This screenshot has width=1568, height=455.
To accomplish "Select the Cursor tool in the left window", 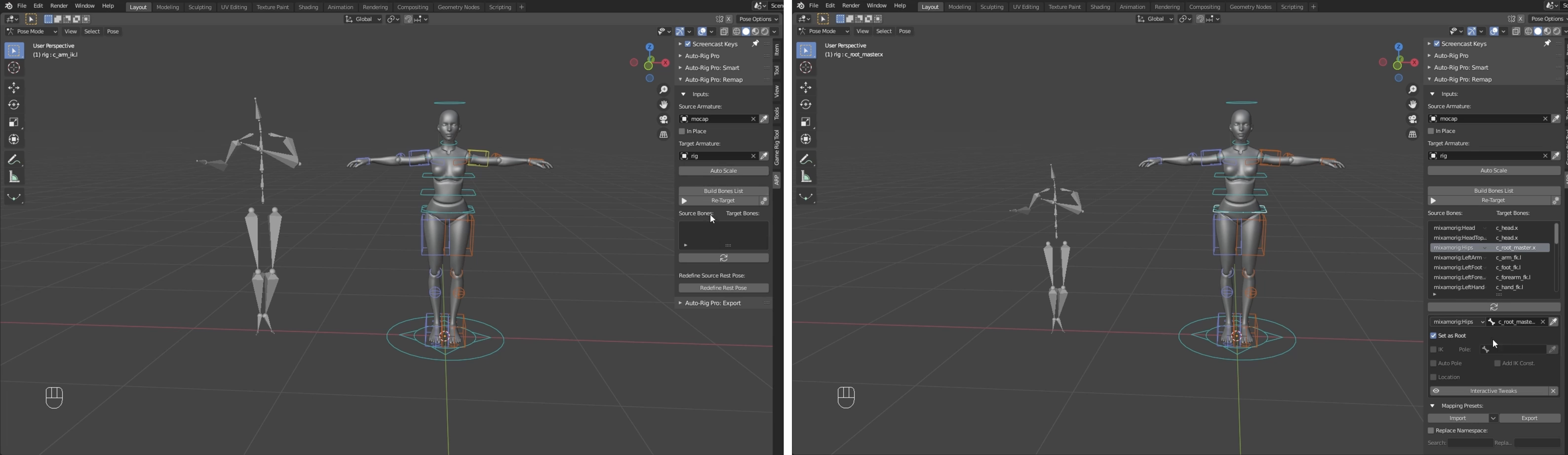I will coord(14,68).
